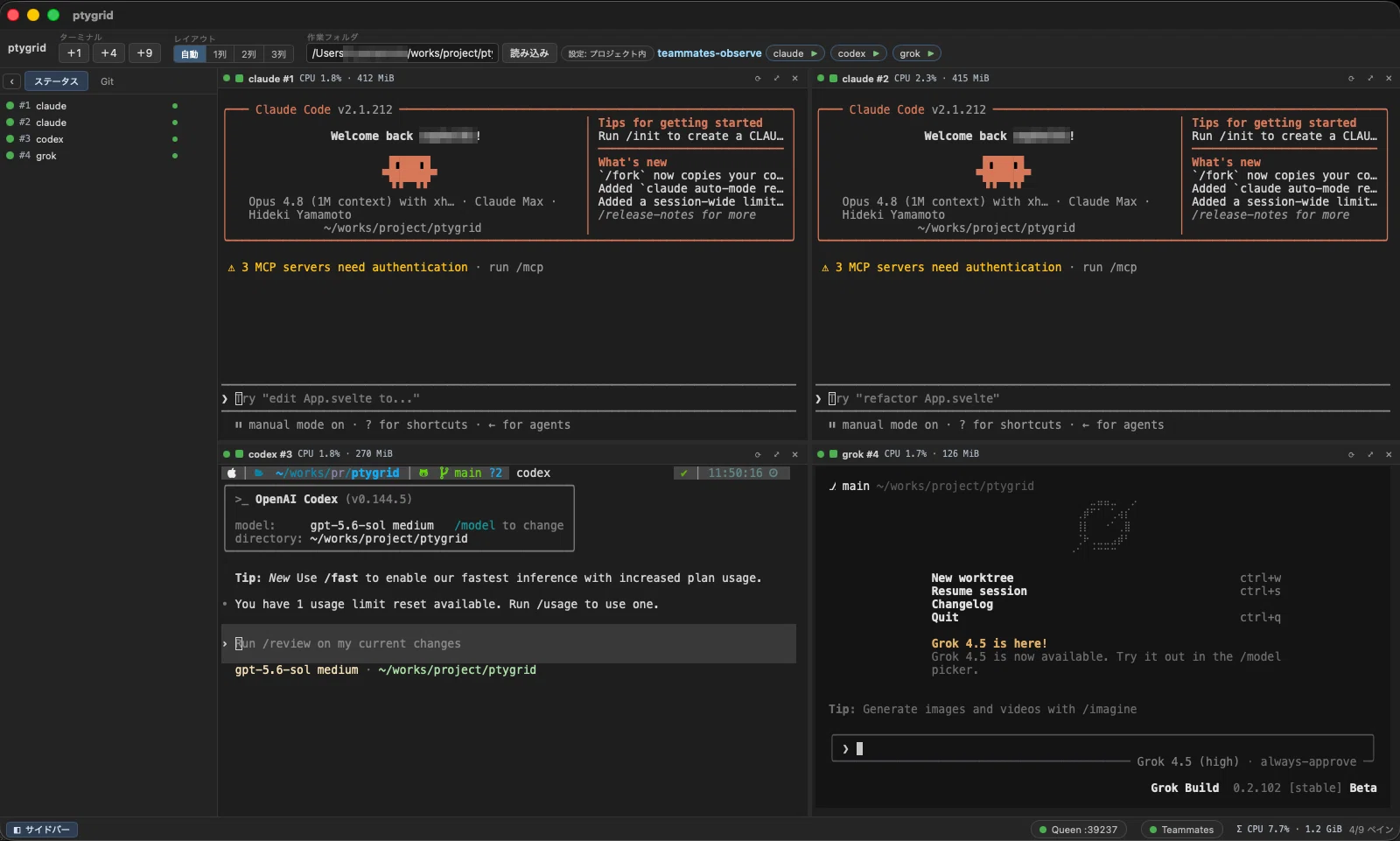The width and height of the screenshot is (1400, 841).
Task: Click the working folder path field
Action: click(402, 53)
